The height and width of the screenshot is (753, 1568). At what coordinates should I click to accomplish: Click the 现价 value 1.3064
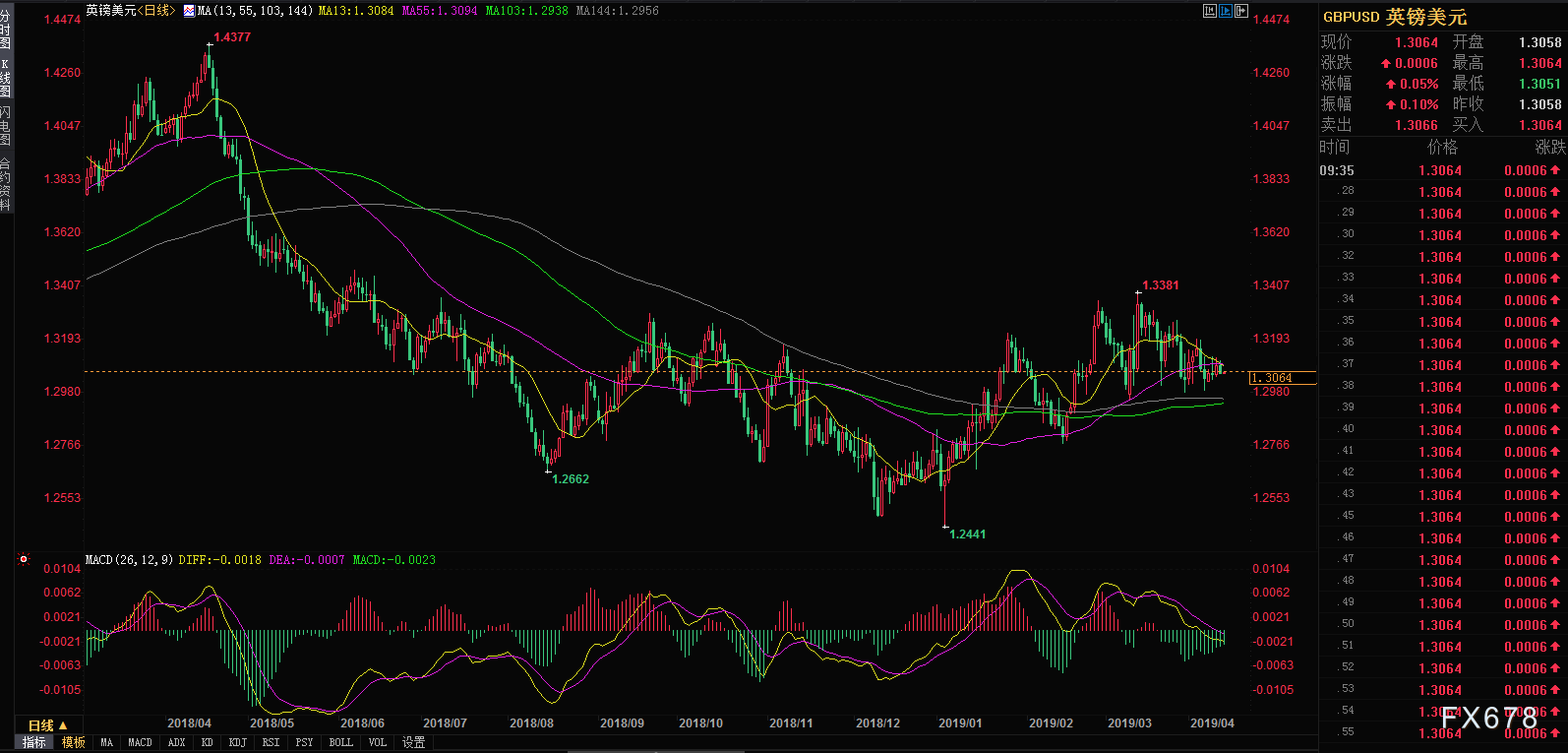click(1417, 42)
